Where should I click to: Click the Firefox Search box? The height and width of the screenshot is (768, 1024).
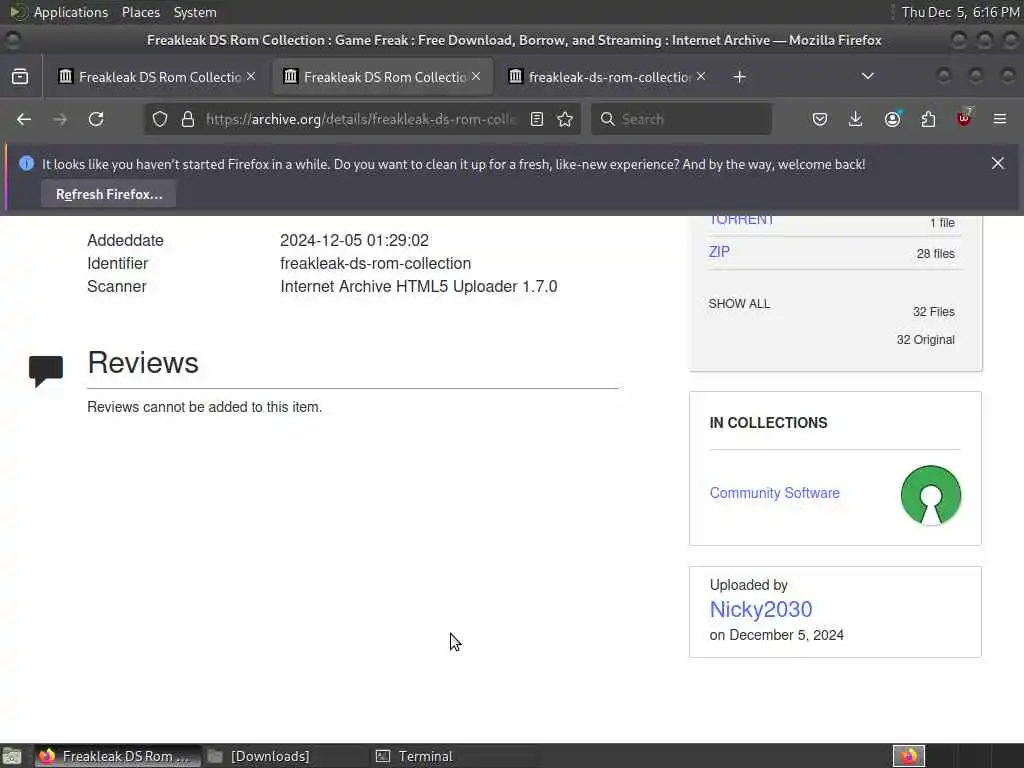tap(681, 120)
